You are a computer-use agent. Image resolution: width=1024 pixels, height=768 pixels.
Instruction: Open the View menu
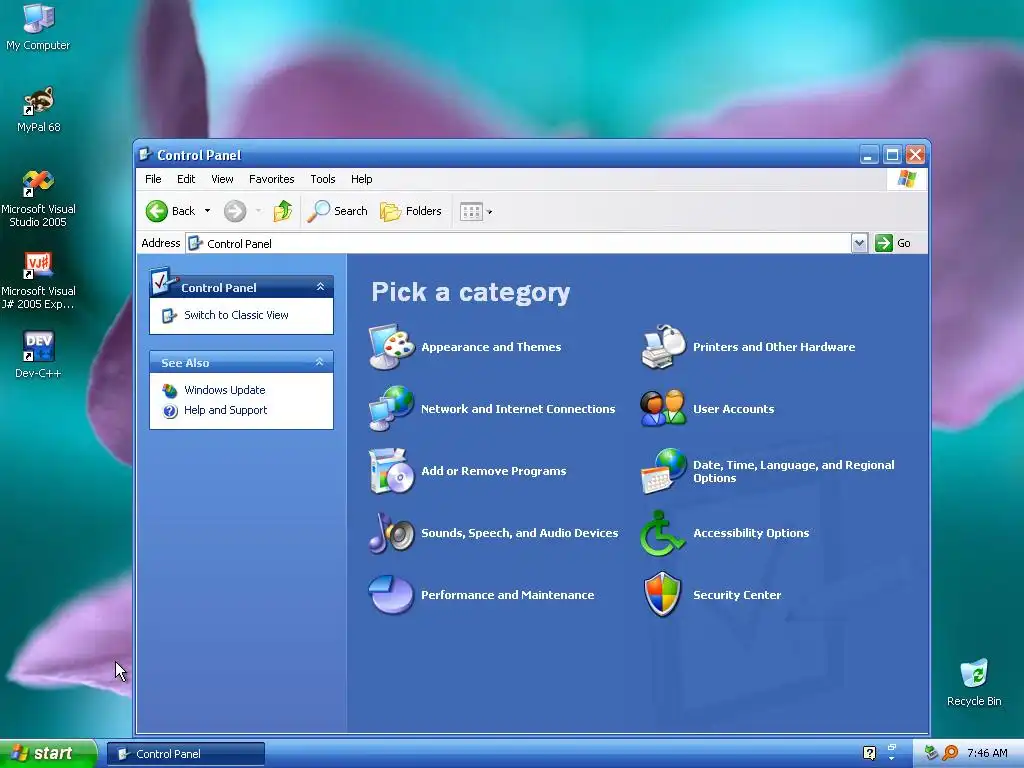(x=222, y=179)
